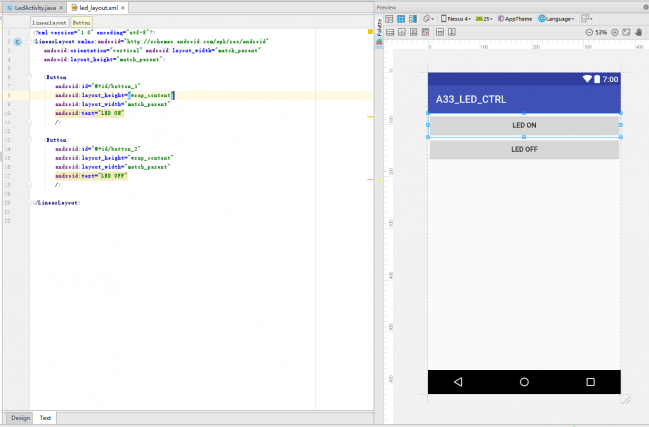Close the LedActivity.java tab
This screenshot has height=427, width=649.
click(61, 7)
